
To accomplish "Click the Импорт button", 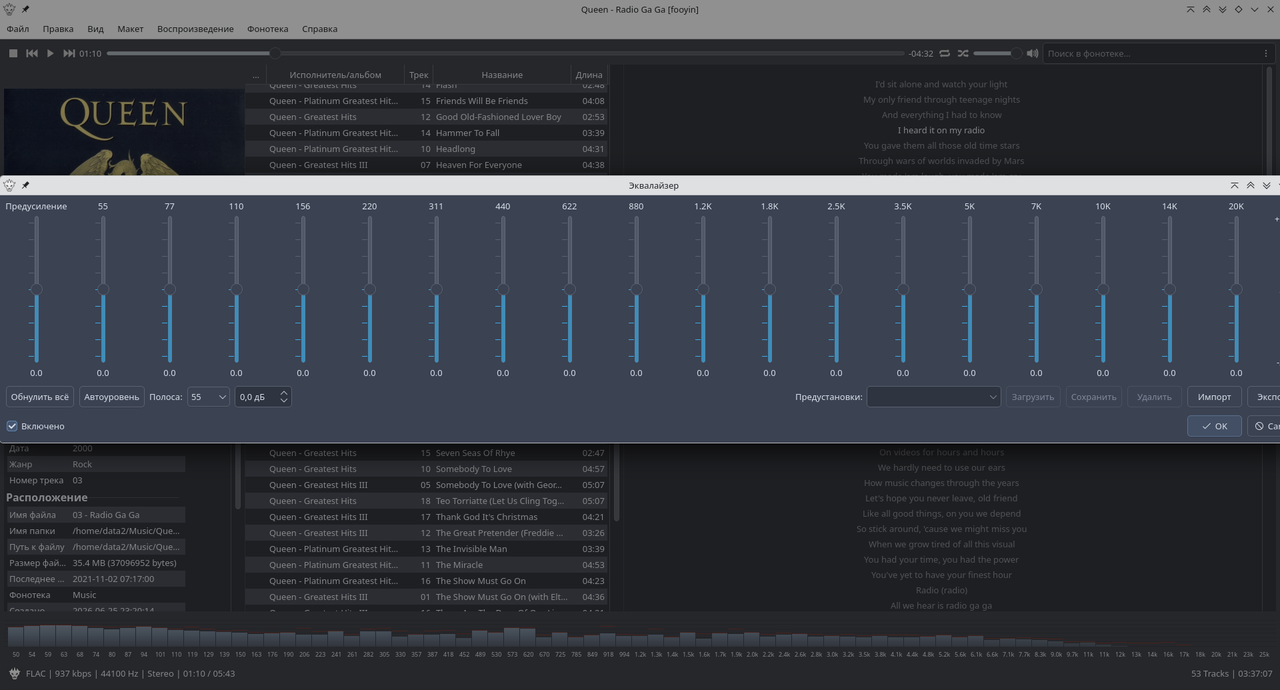I will [x=1214, y=397].
